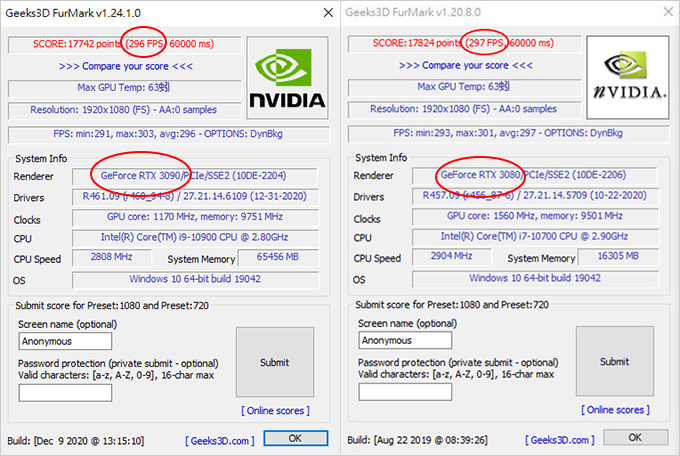Visit Geeks3D.com link in v1.24.1.0 window
Screen dimensions: 680x456
coord(220,441)
